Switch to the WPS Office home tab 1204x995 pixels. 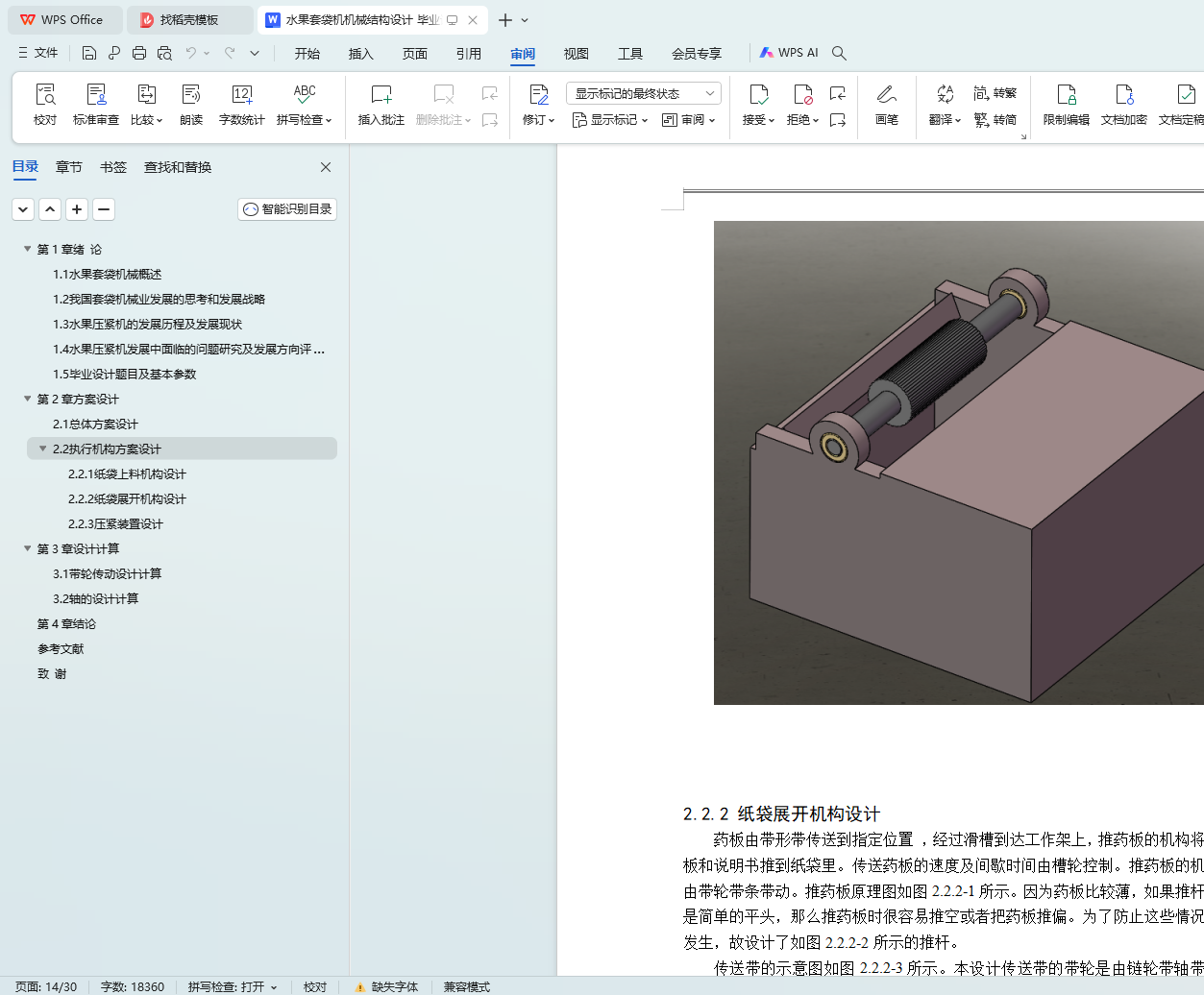click(x=63, y=19)
